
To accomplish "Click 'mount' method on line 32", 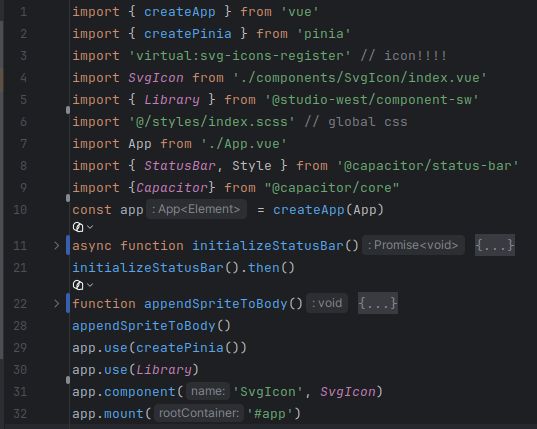I will pos(124,413).
